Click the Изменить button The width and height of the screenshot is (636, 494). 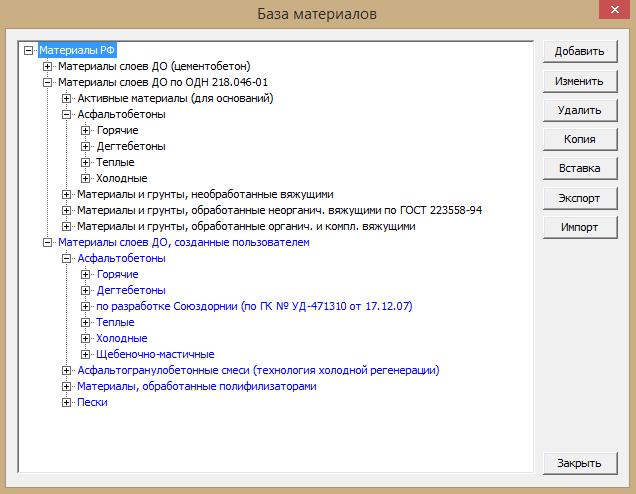click(x=580, y=81)
